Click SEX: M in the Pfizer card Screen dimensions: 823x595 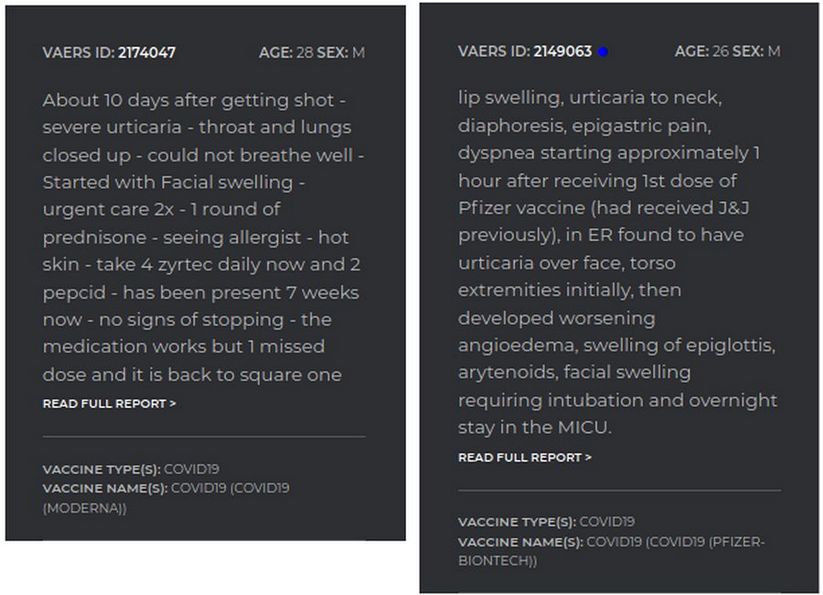tap(756, 51)
